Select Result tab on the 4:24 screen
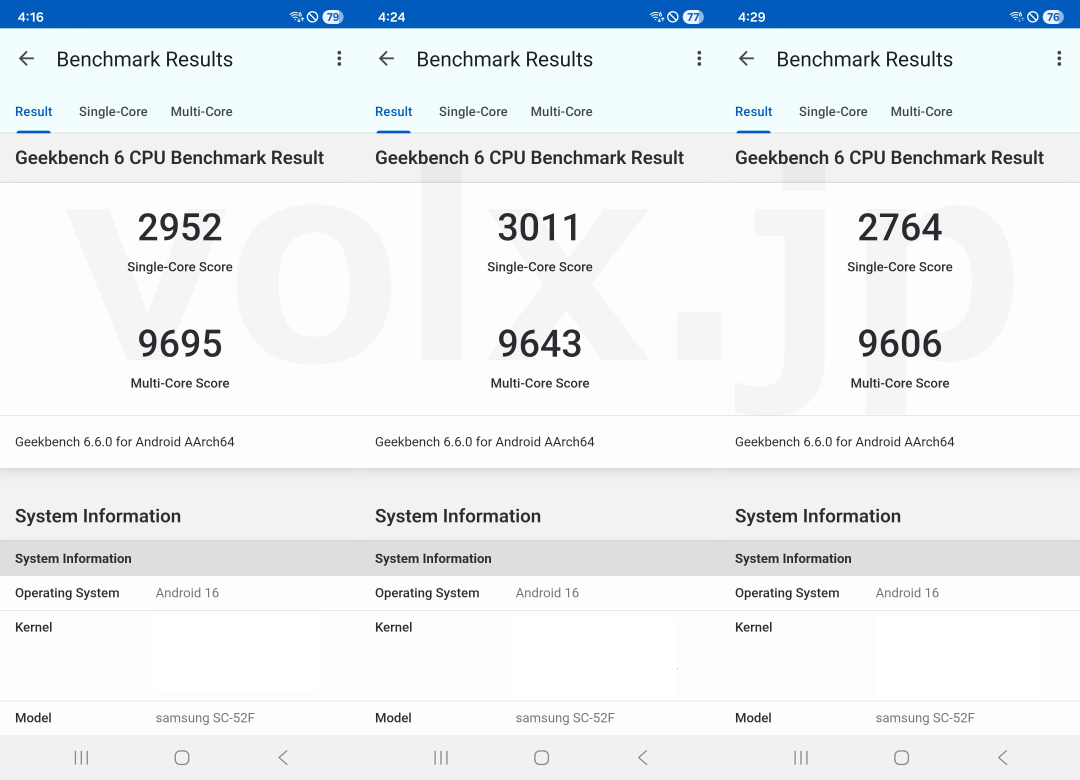The width and height of the screenshot is (1080, 780). click(393, 112)
